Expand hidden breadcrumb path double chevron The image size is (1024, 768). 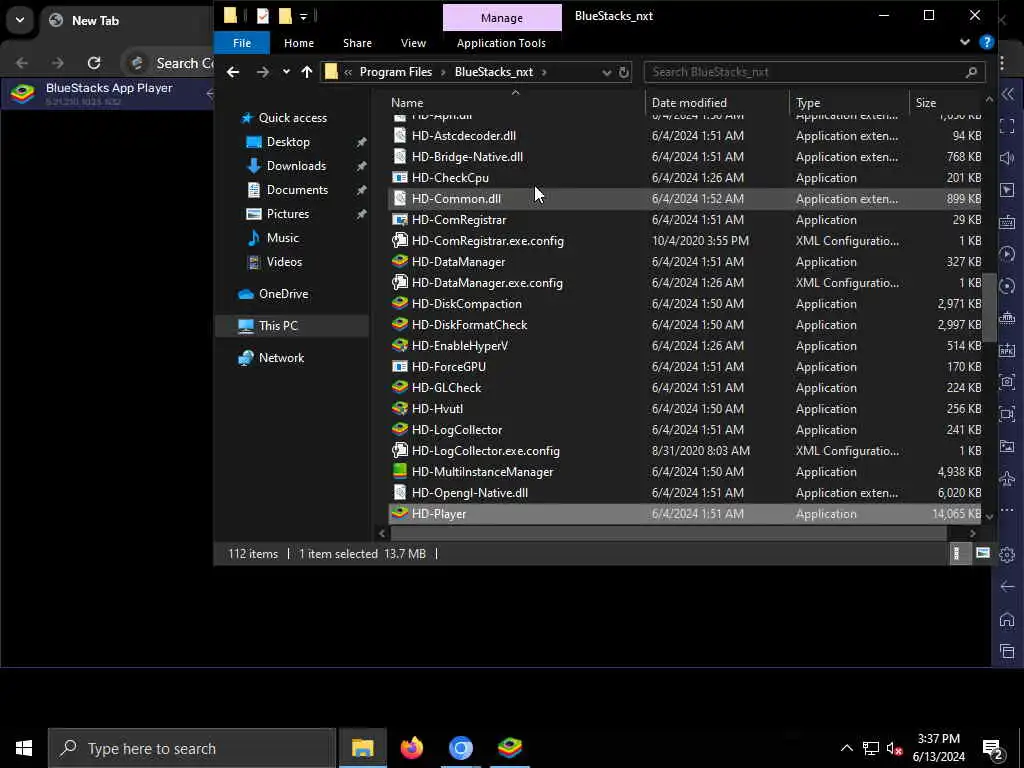click(x=348, y=72)
